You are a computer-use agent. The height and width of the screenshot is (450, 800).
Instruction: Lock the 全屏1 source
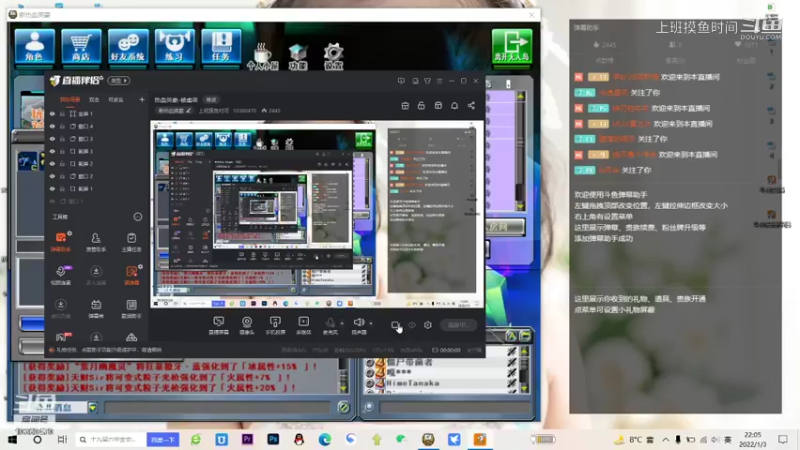(x=62, y=114)
